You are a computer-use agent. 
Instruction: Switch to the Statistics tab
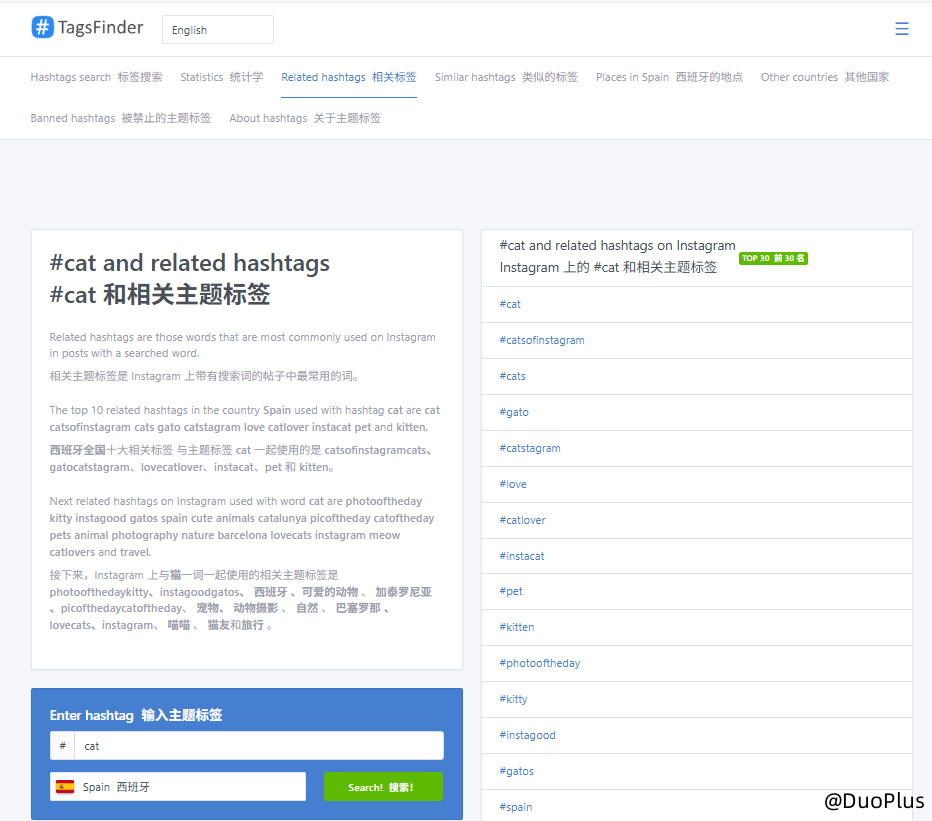click(221, 77)
